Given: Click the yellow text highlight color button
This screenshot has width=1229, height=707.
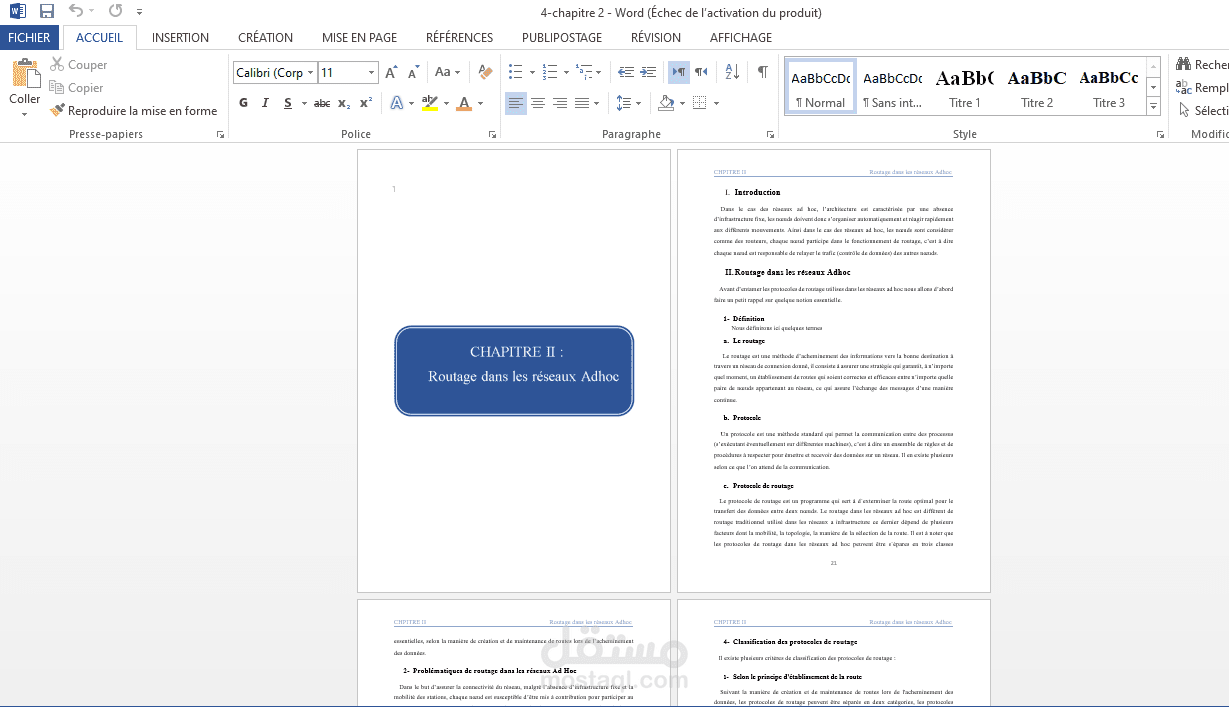Looking at the screenshot, I should coord(430,103).
